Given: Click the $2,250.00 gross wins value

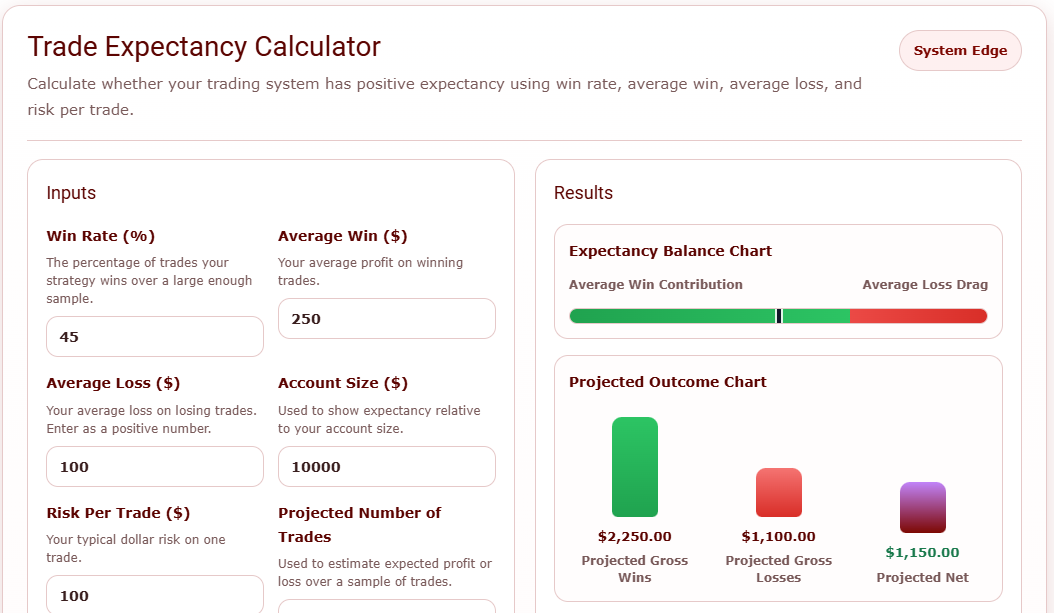Looking at the screenshot, I should (x=635, y=537).
